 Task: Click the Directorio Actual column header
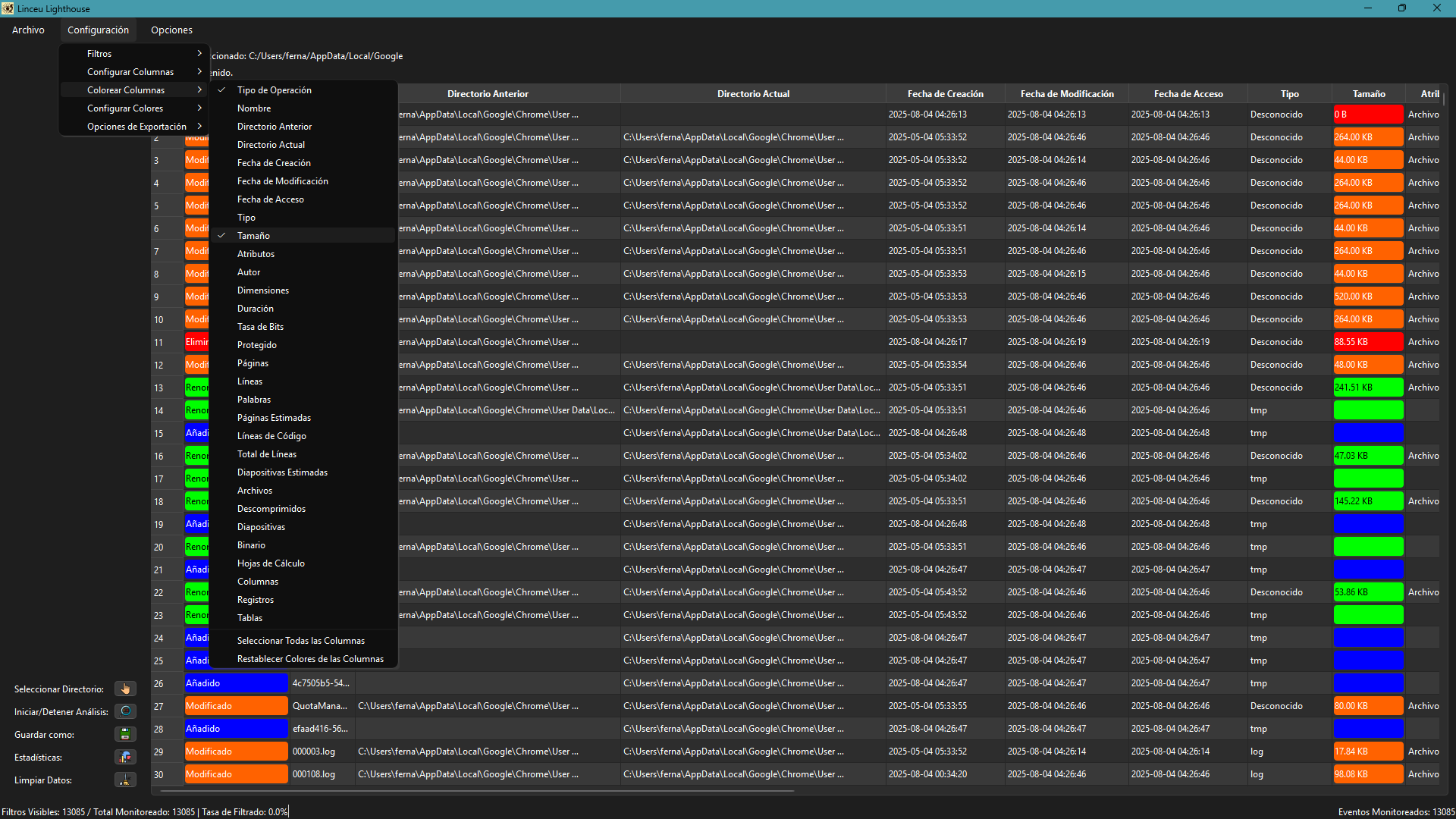[753, 94]
